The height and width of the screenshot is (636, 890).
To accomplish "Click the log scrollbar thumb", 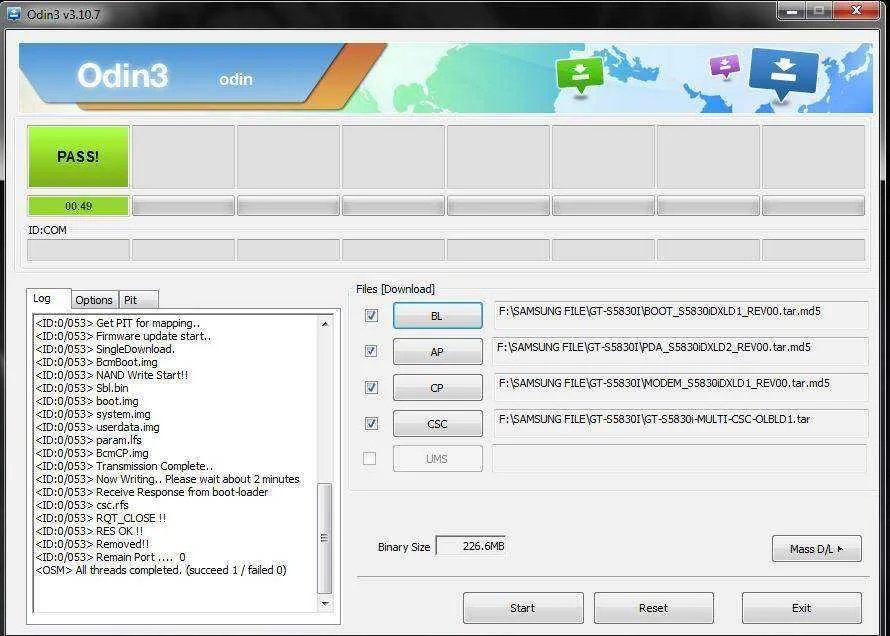I will pos(325,538).
